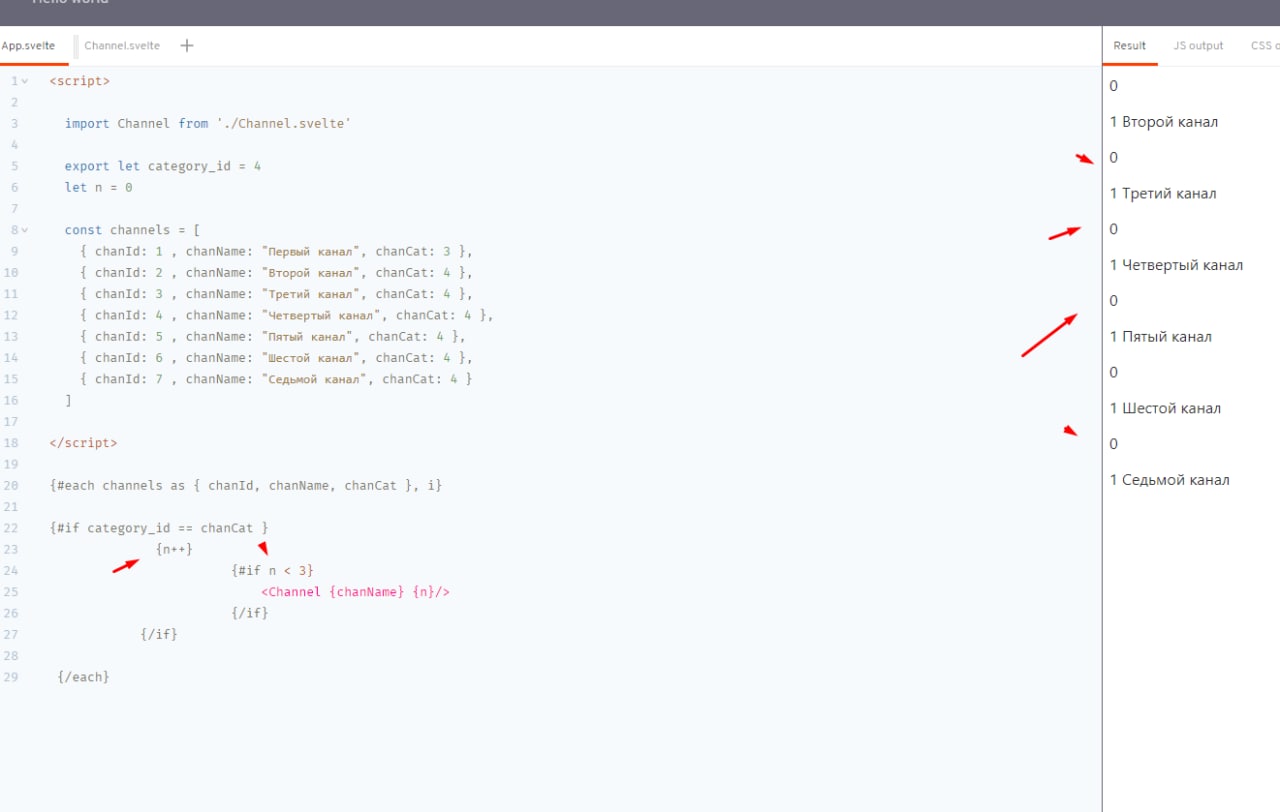Switch to the App.svelte file tab
This screenshot has width=1280, height=812.
point(28,46)
